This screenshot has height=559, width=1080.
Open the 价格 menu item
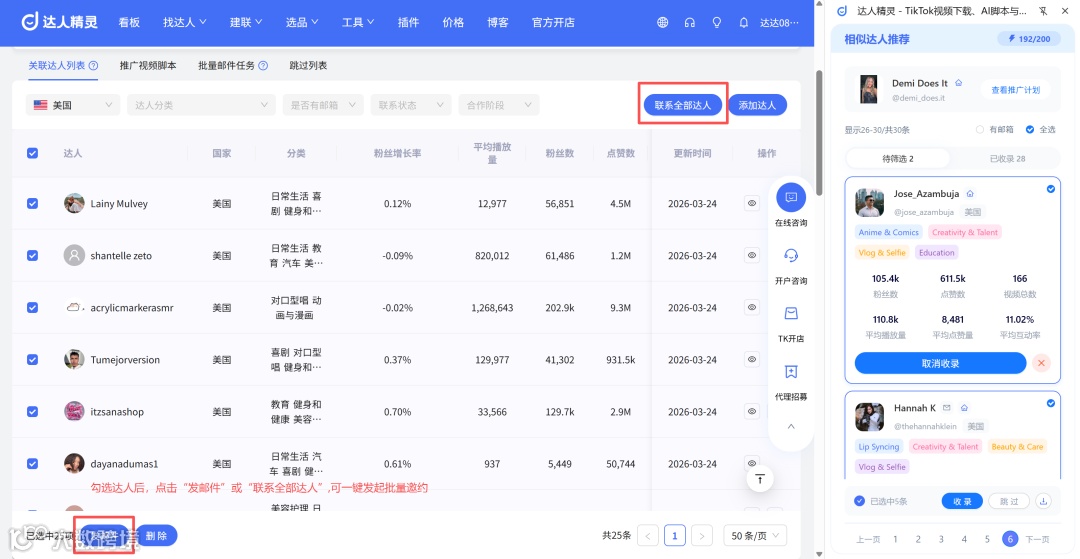(x=453, y=22)
